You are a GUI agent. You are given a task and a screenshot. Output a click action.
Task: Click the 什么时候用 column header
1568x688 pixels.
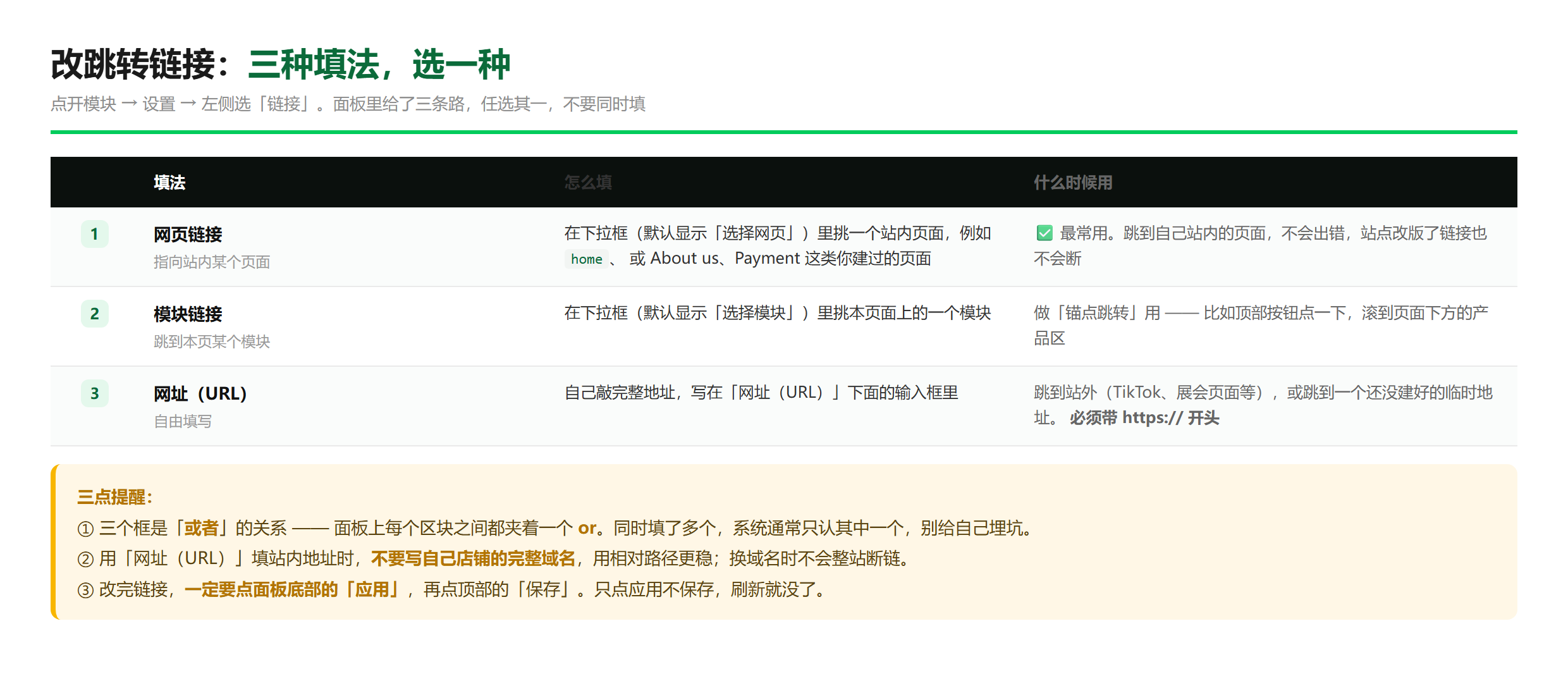coord(1073,183)
